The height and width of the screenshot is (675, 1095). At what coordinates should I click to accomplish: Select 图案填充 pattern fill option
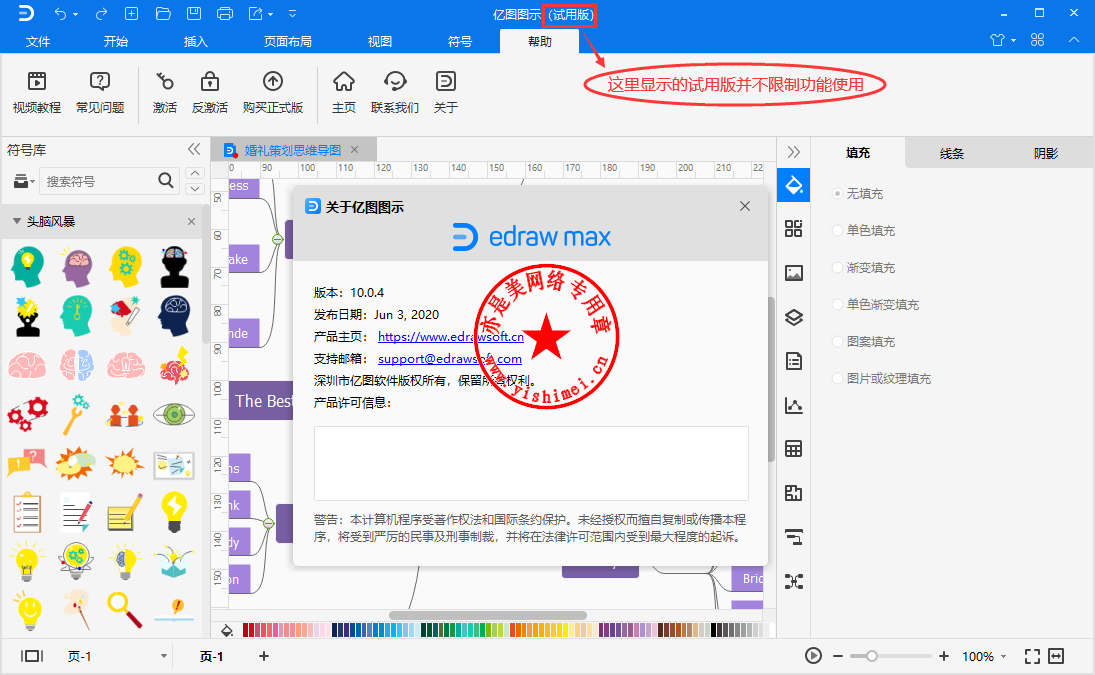click(863, 341)
